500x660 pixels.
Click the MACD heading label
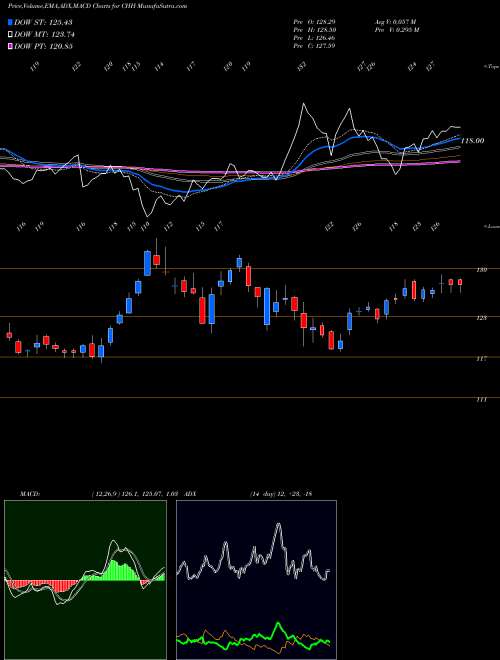[x=29, y=493]
